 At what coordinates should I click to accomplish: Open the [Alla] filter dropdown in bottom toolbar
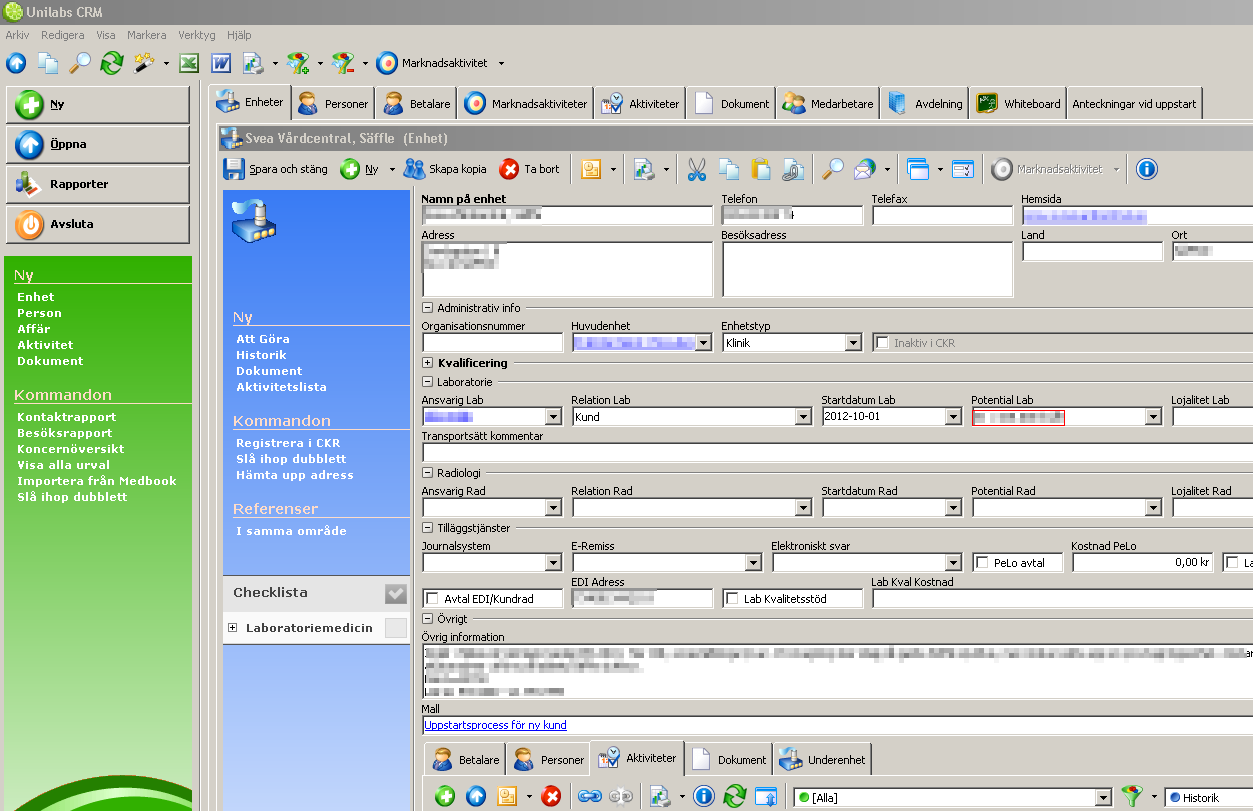[x=1103, y=797]
